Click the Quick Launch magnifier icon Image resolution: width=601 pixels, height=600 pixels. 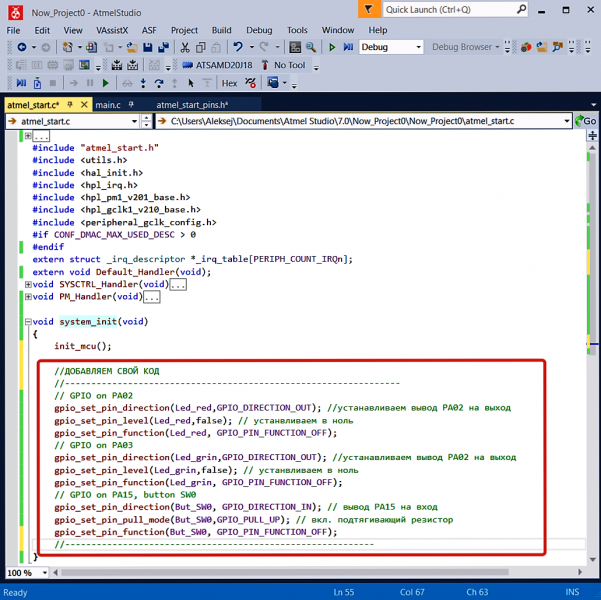coord(521,9)
